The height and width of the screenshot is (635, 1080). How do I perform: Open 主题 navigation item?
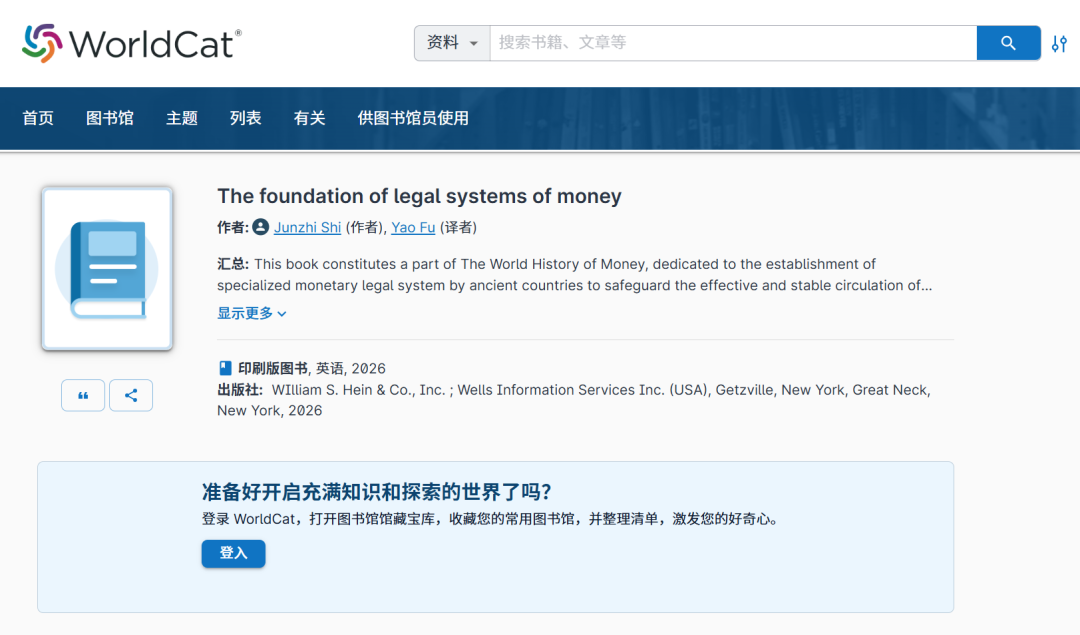(x=182, y=118)
